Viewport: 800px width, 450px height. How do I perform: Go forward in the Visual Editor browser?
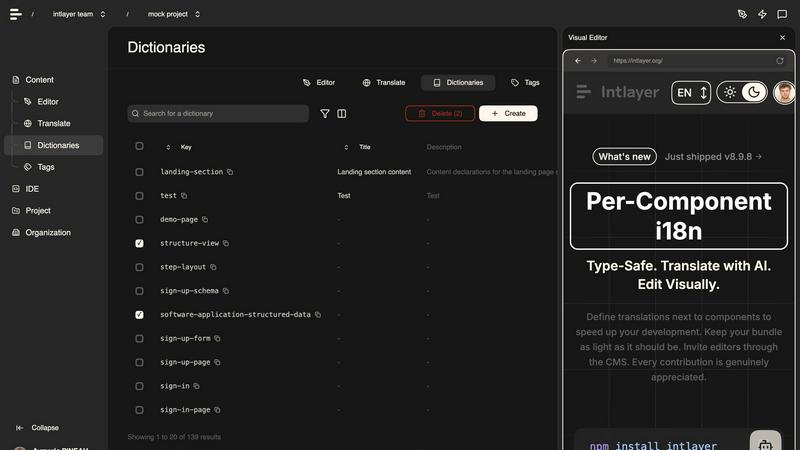pos(594,61)
